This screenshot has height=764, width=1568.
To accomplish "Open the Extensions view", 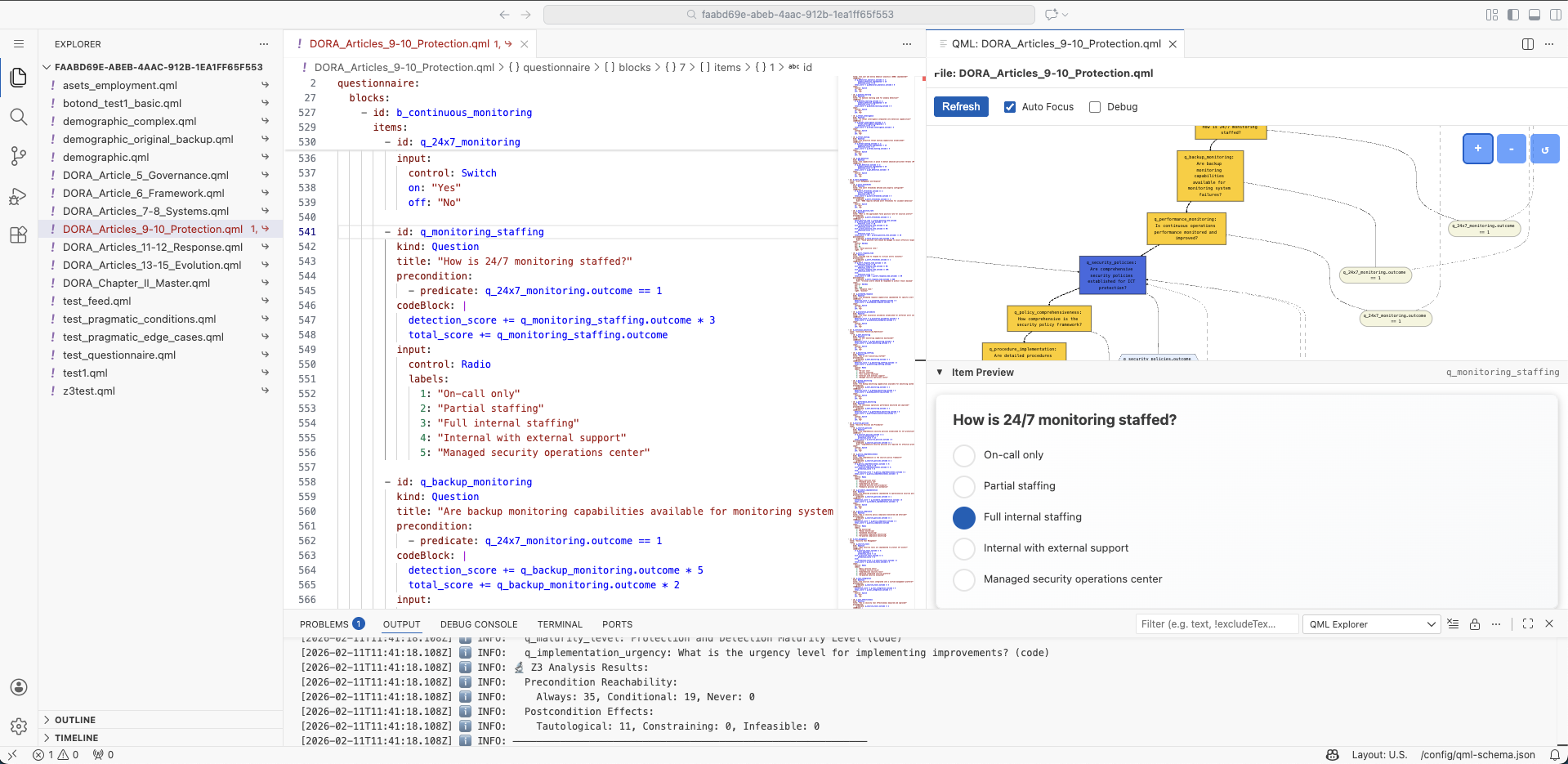I will coord(18,235).
